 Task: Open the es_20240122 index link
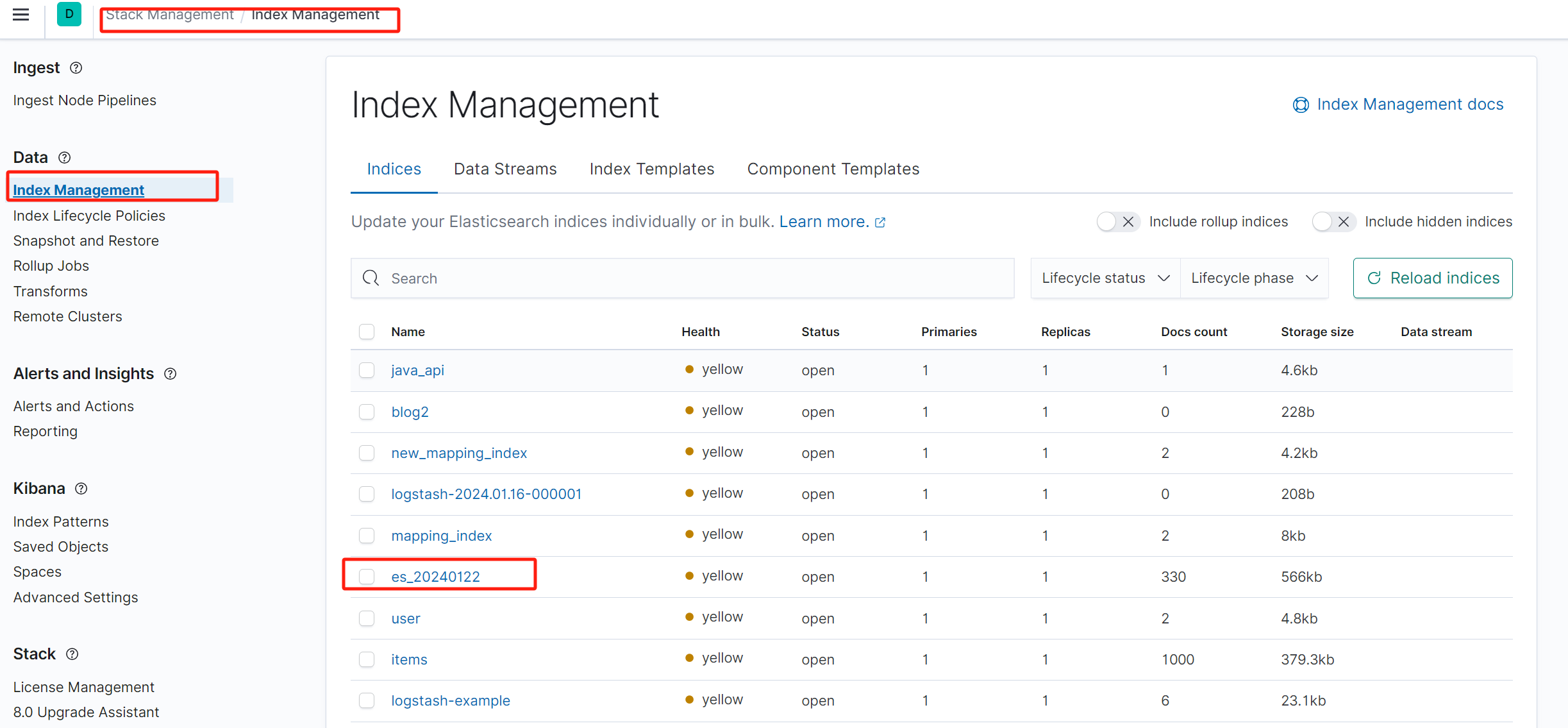coord(436,577)
